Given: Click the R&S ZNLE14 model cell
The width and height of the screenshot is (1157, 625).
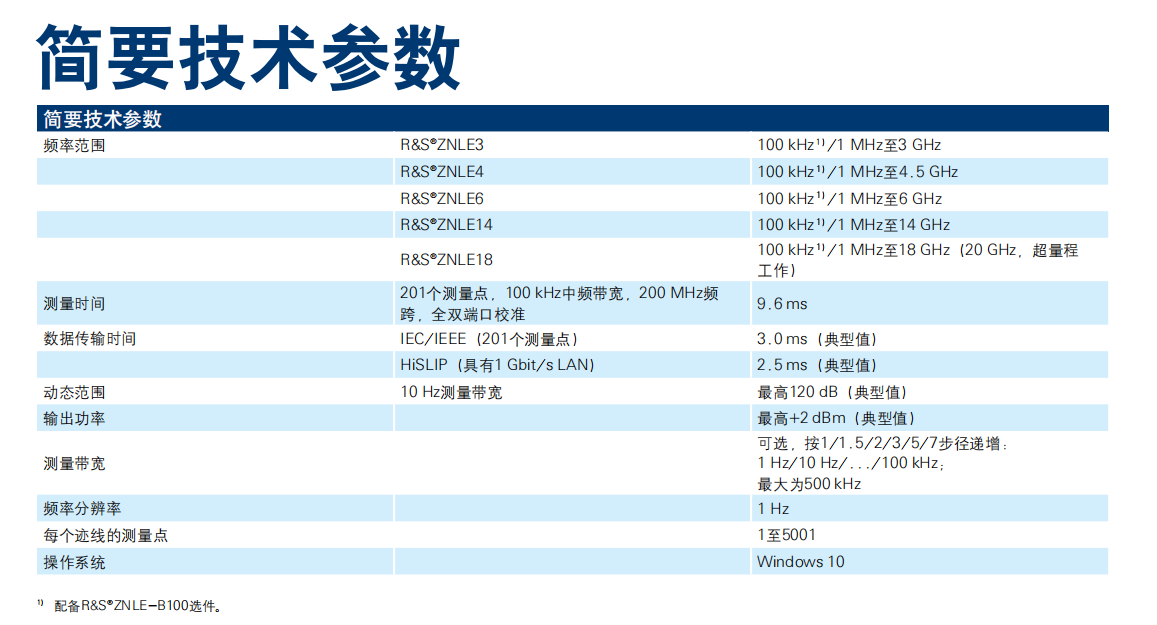Looking at the screenshot, I should point(446,225).
